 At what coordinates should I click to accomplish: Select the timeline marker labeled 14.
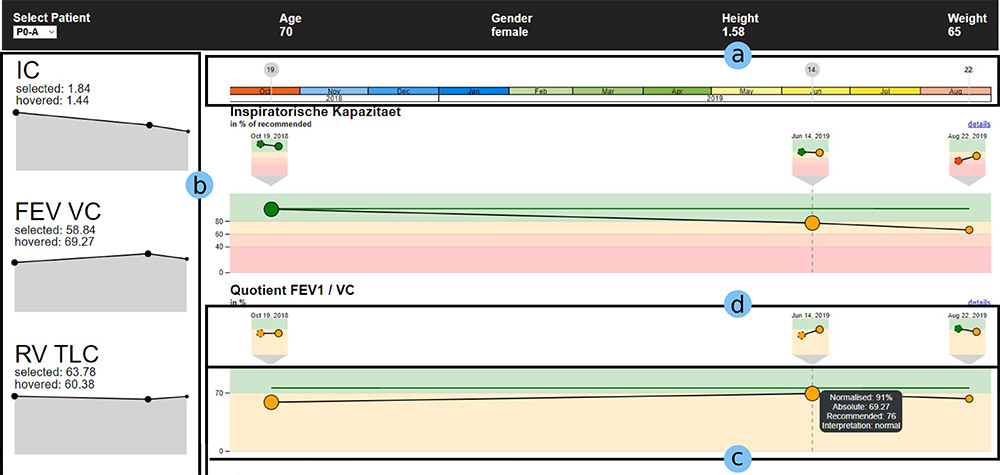click(812, 69)
